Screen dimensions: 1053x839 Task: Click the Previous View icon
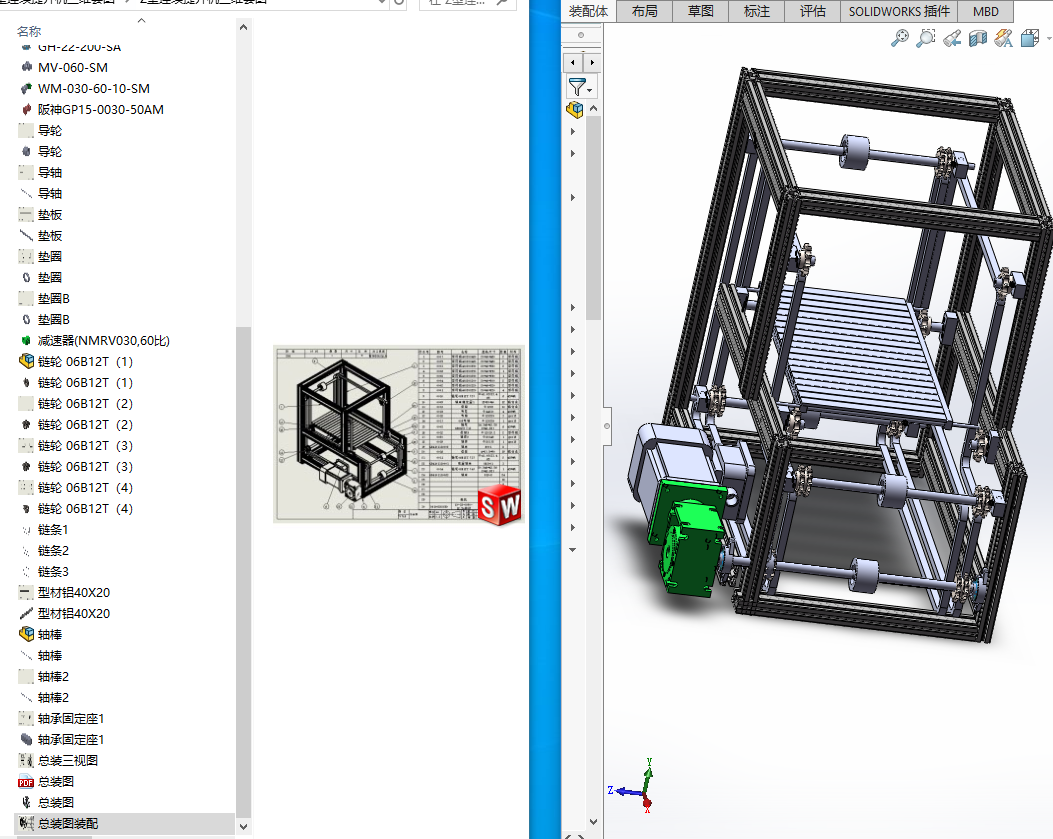[x=952, y=39]
